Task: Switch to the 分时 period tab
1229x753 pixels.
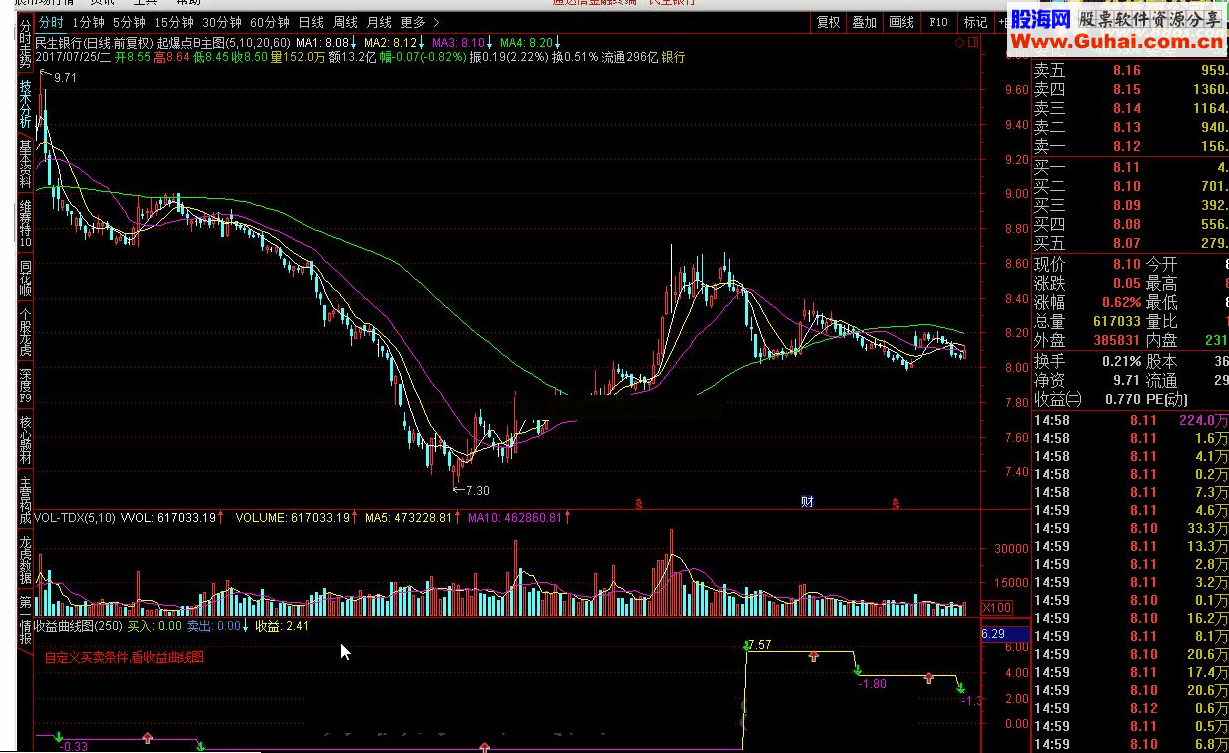Action: (x=51, y=22)
